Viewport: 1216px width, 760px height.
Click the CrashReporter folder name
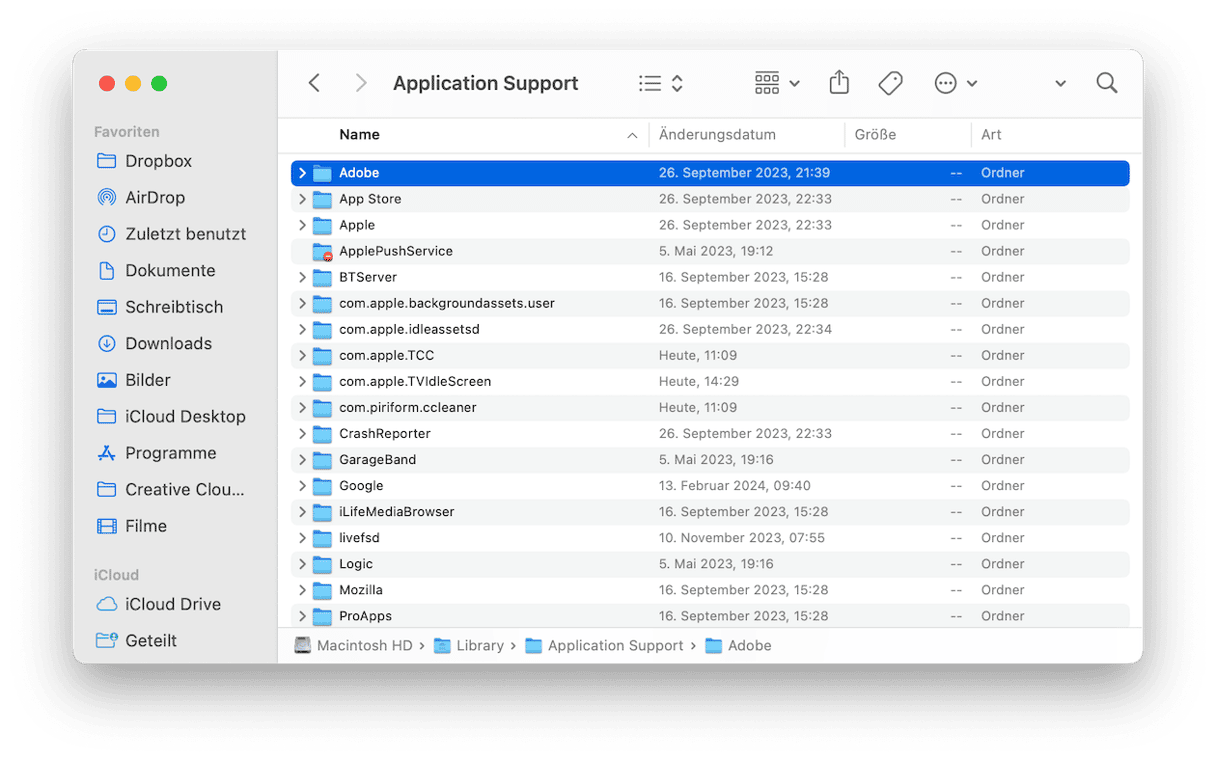tap(385, 434)
